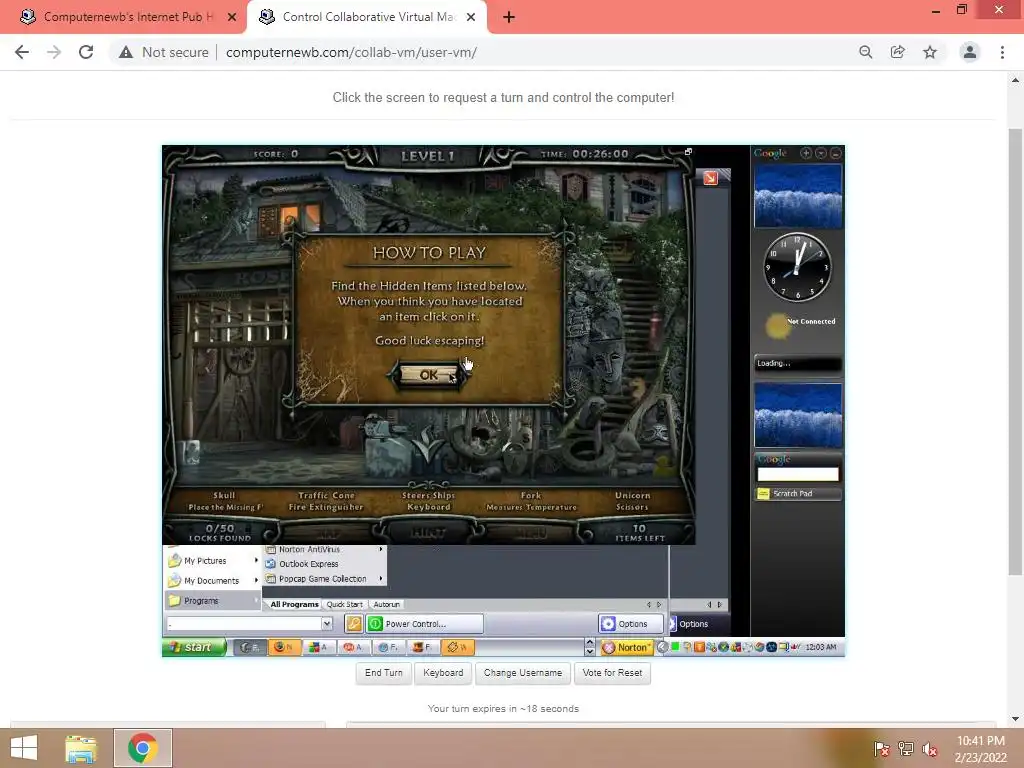The width and height of the screenshot is (1024, 768).
Task: Reload the Chrome page
Action: tap(86, 52)
